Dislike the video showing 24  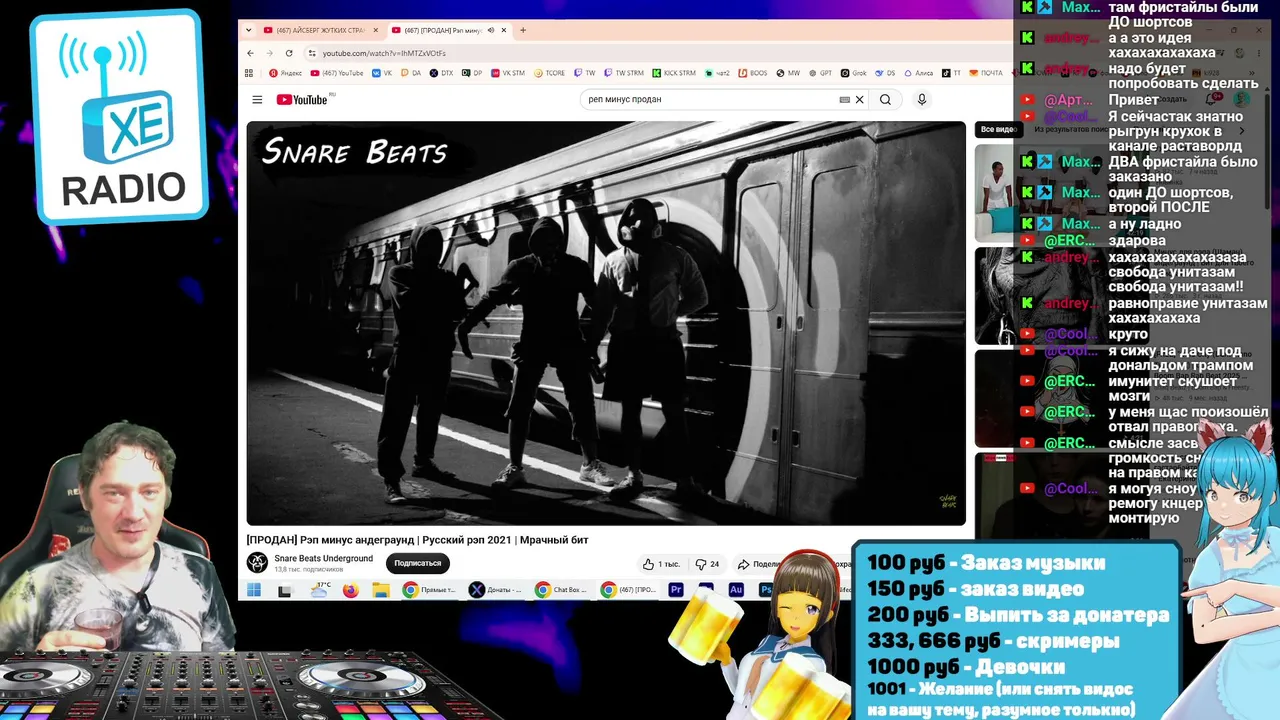707,564
